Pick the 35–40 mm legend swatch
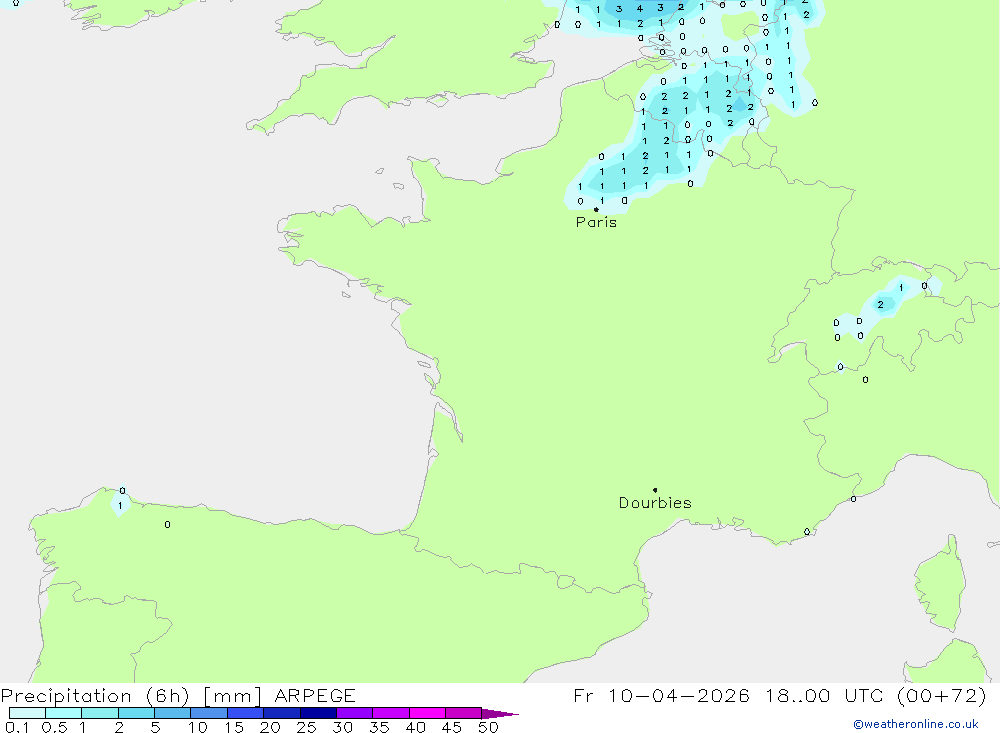The image size is (1000, 733). click(391, 713)
